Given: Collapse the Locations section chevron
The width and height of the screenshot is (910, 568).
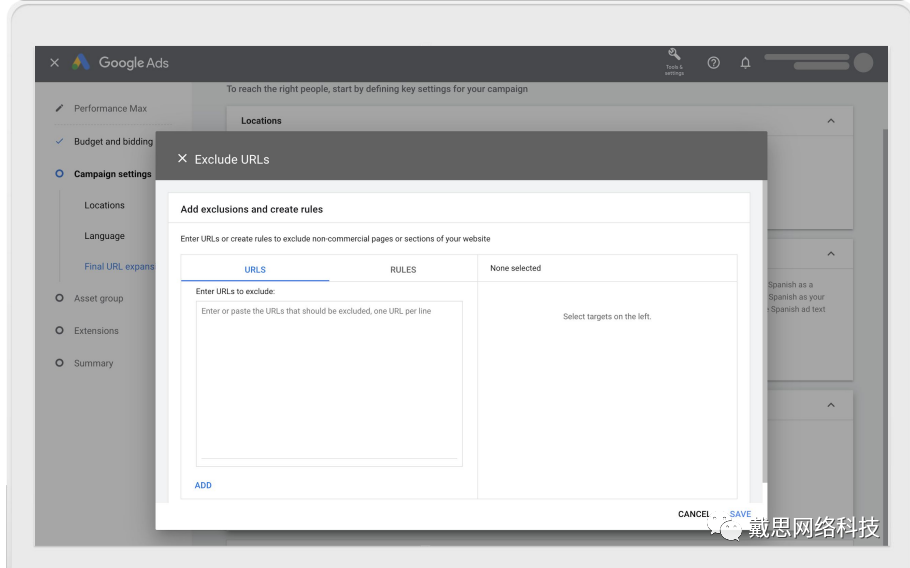Looking at the screenshot, I should [x=831, y=121].
